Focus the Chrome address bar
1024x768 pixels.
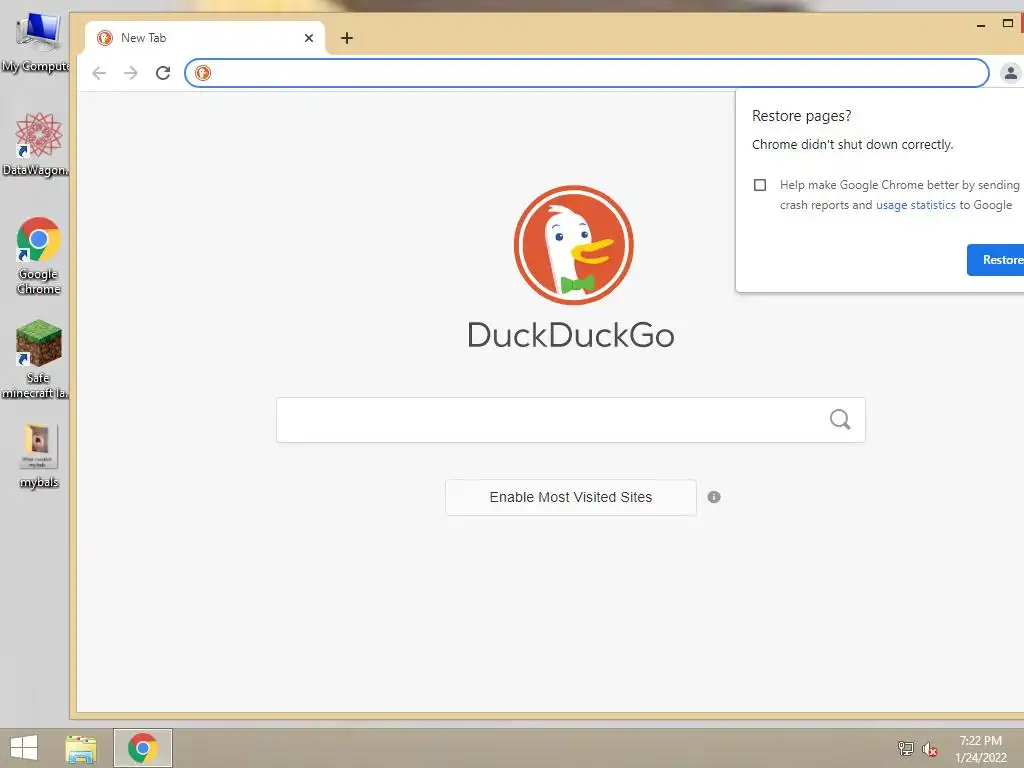(586, 73)
